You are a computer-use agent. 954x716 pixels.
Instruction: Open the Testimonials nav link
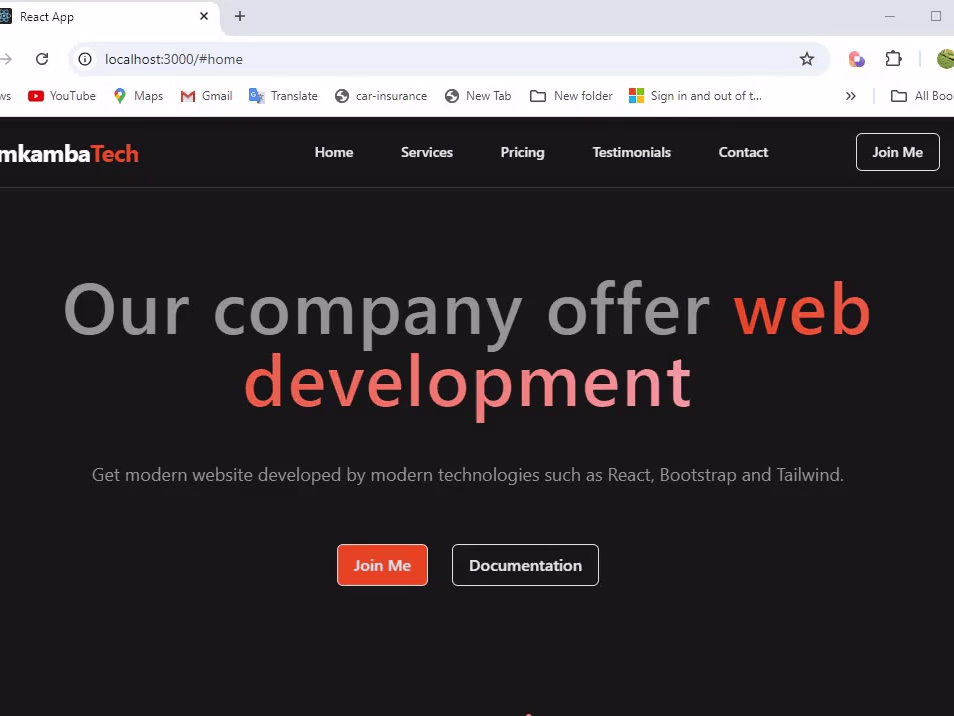(632, 153)
